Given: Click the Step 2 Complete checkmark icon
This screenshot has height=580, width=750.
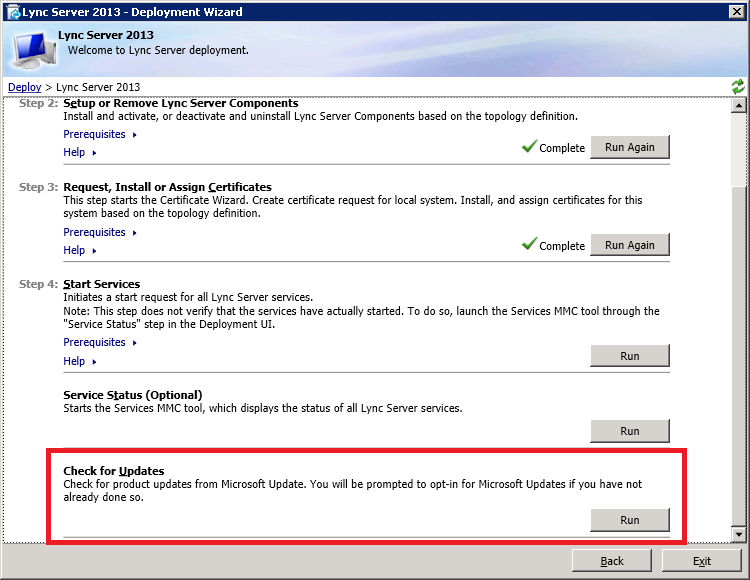Looking at the screenshot, I should (529, 146).
